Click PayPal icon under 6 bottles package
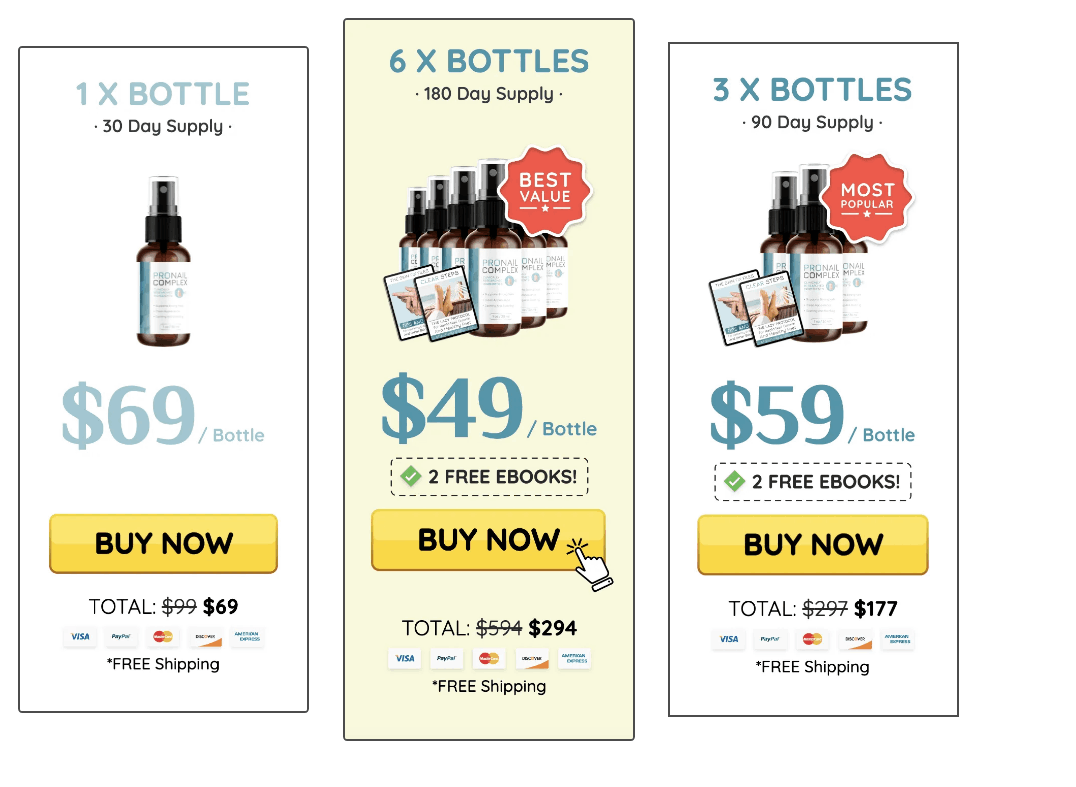Image resolution: width=1076 pixels, height=787 pixels. click(446, 659)
